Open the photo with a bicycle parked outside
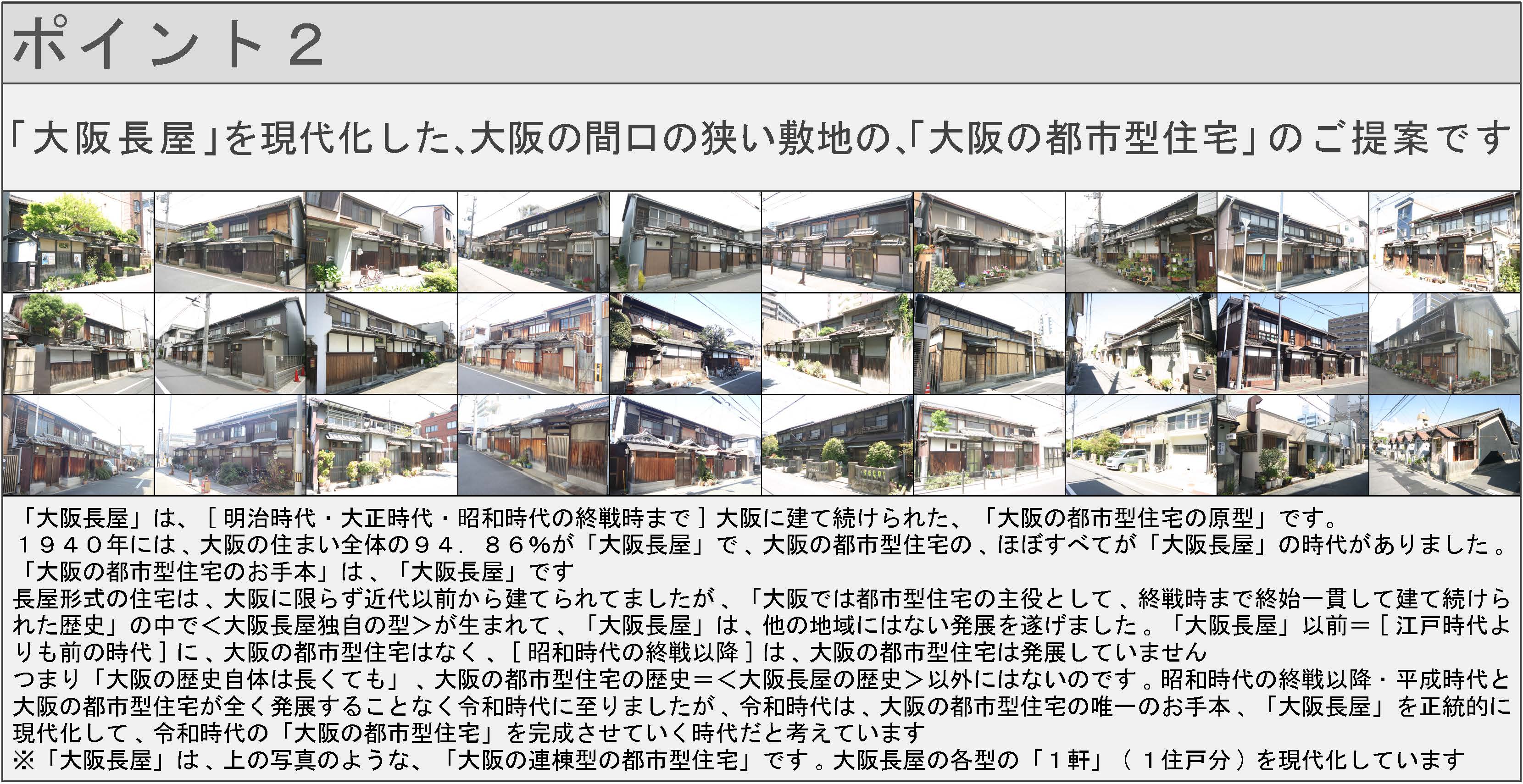This screenshot has height=784, width=1523. [382, 242]
